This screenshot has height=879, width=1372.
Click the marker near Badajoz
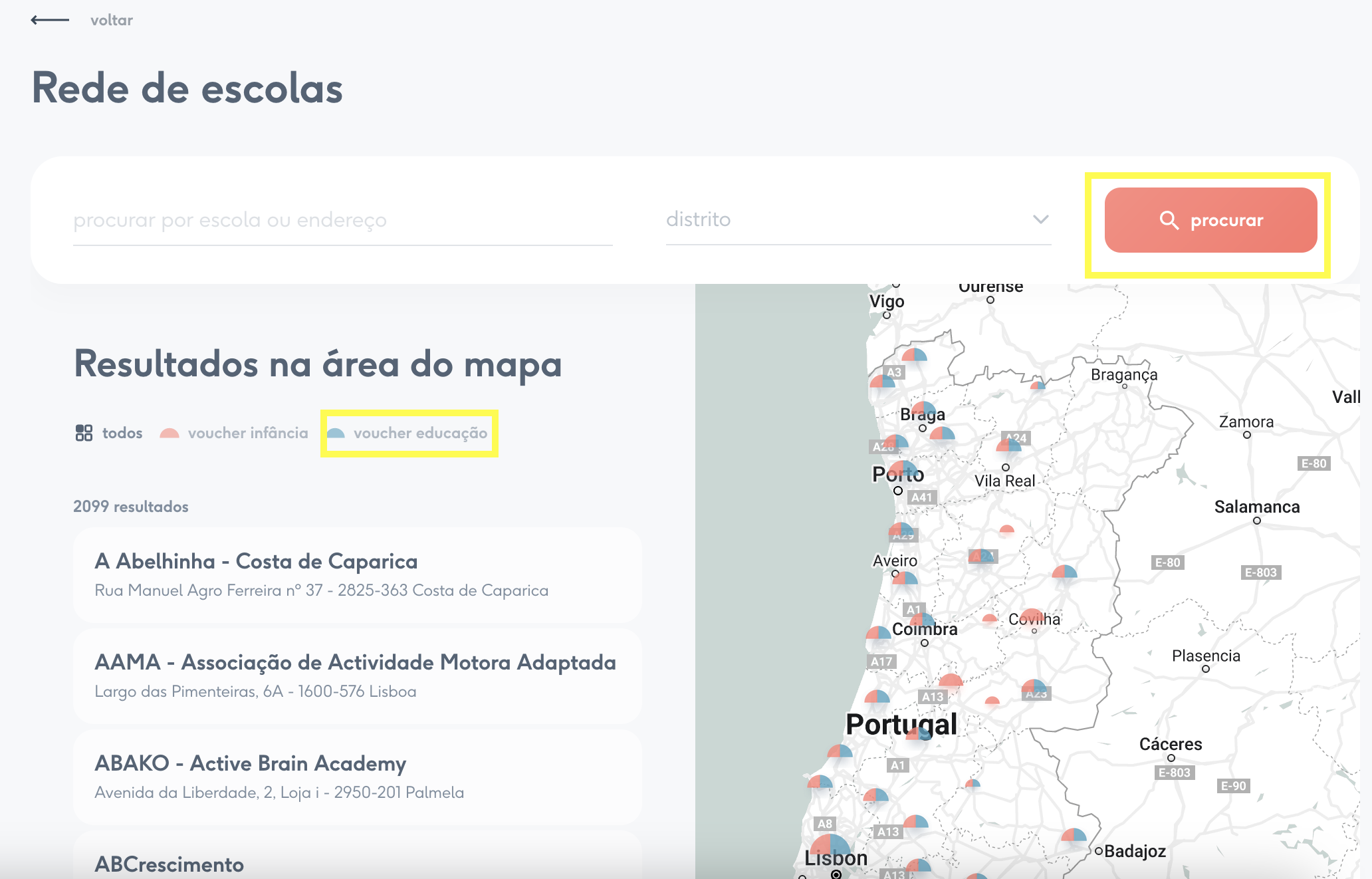tap(1074, 836)
